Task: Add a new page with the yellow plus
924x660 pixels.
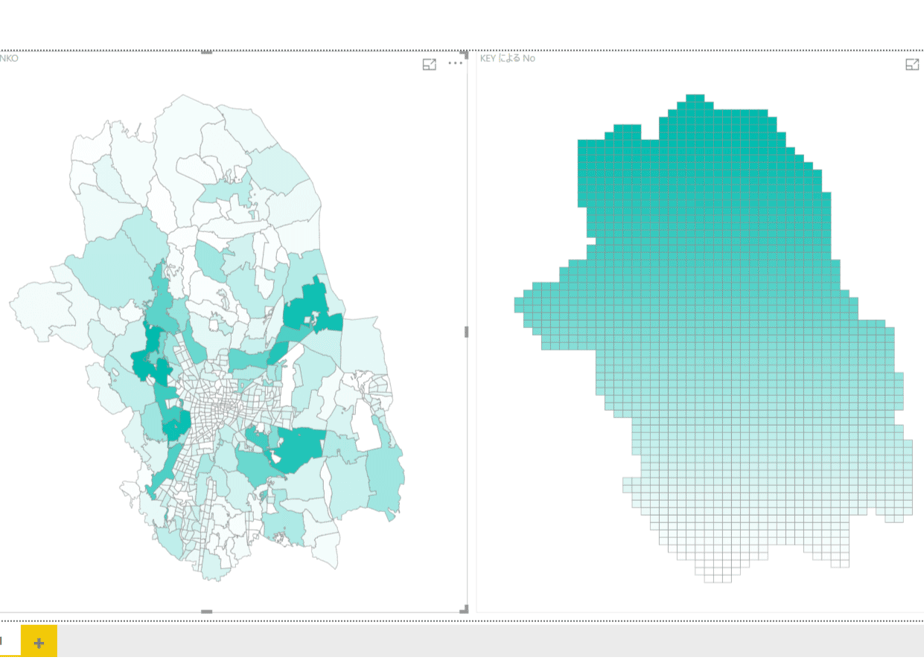Action: click(39, 642)
